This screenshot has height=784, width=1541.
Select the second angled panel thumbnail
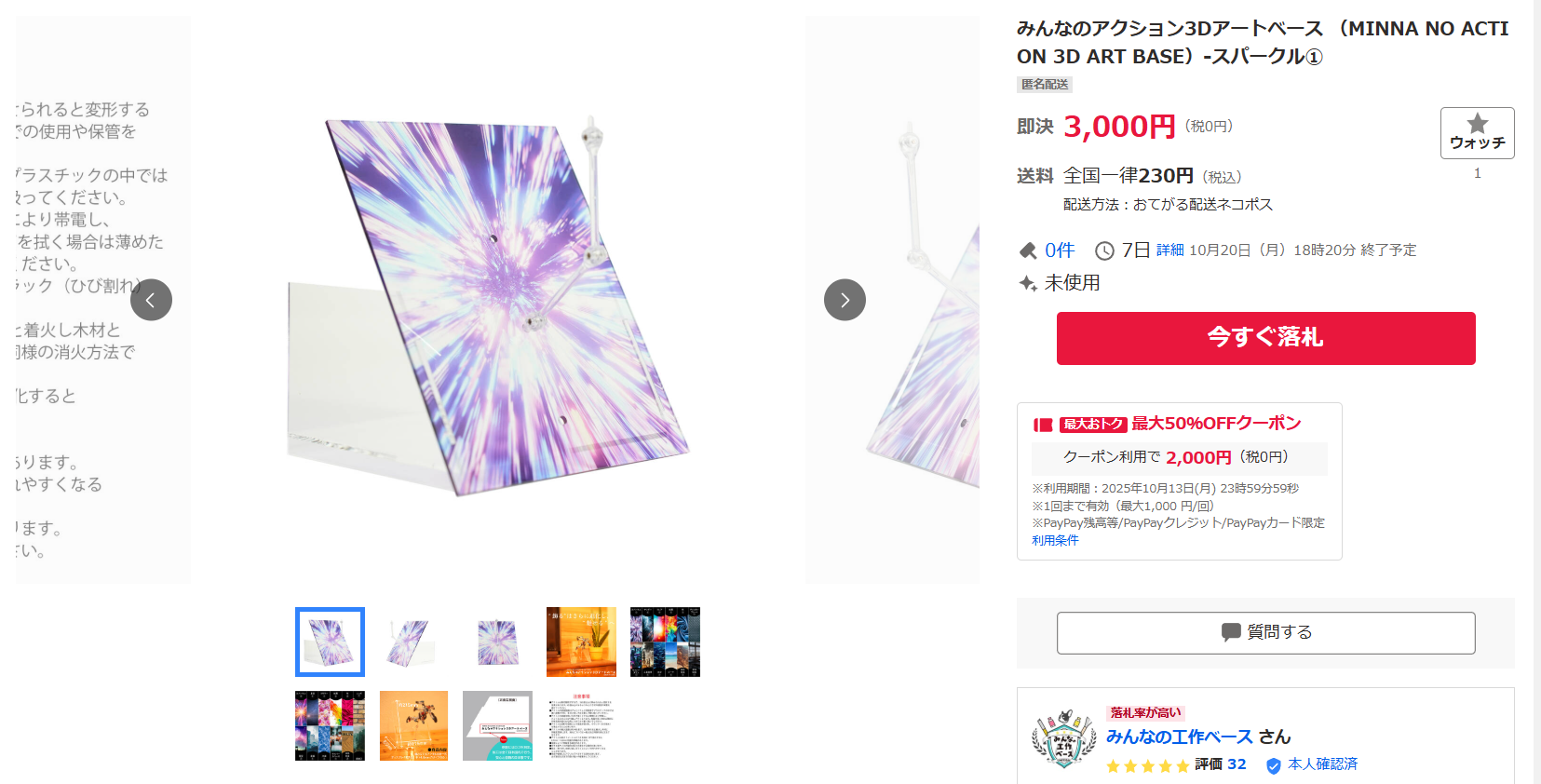coord(413,642)
